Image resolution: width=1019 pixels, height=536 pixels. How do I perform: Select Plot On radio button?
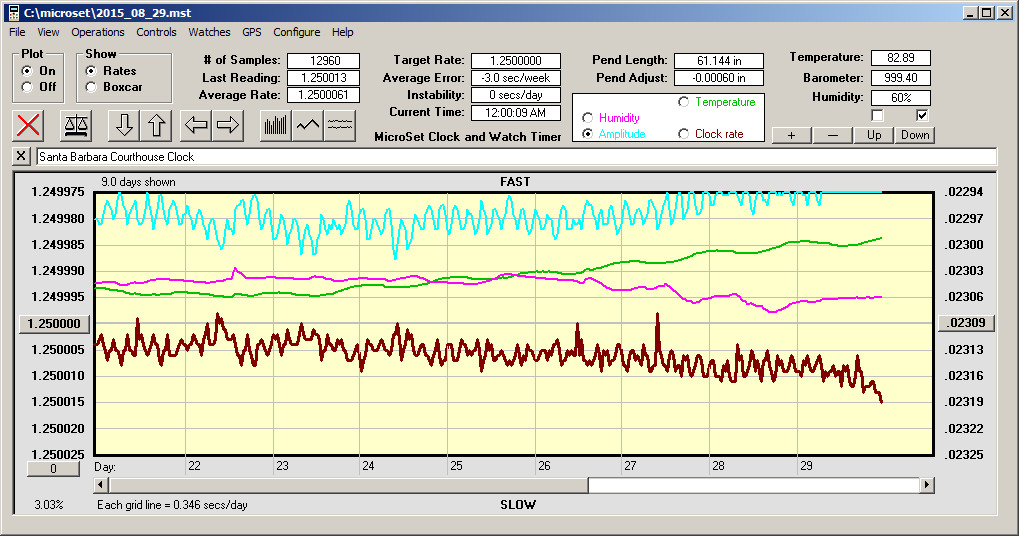(27, 71)
